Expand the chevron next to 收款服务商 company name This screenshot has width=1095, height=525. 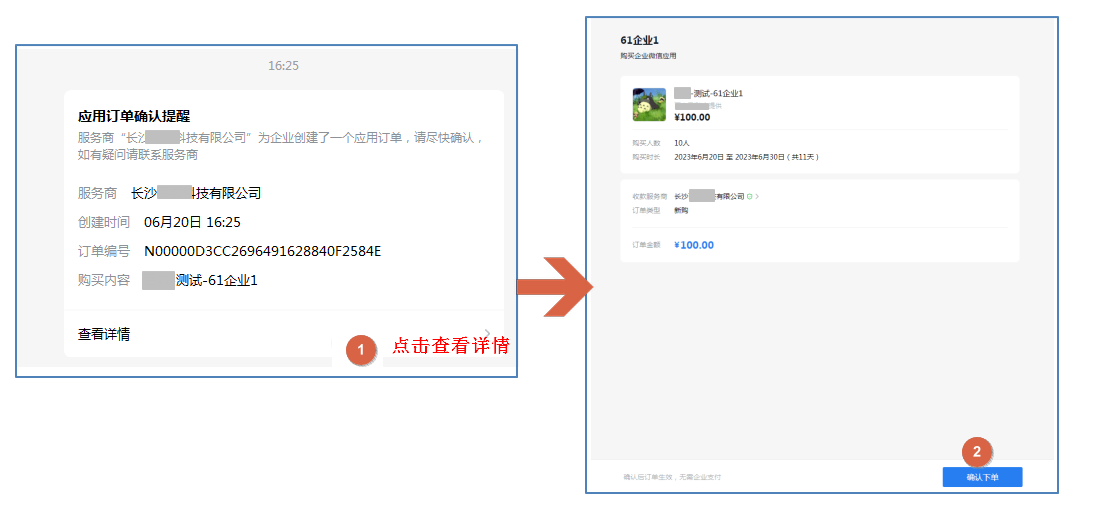coord(758,197)
